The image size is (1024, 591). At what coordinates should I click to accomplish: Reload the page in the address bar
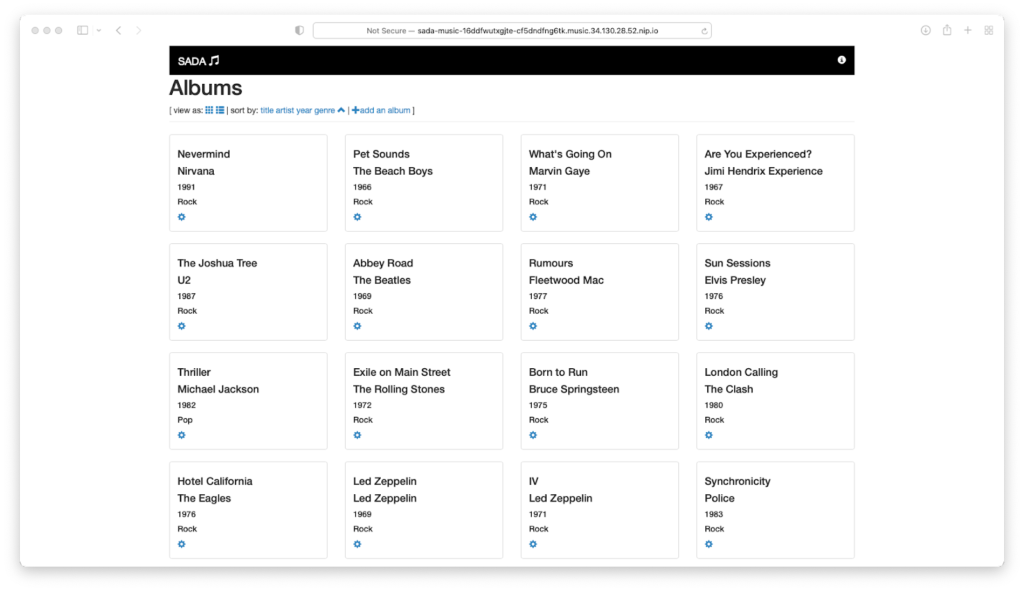click(x=704, y=31)
